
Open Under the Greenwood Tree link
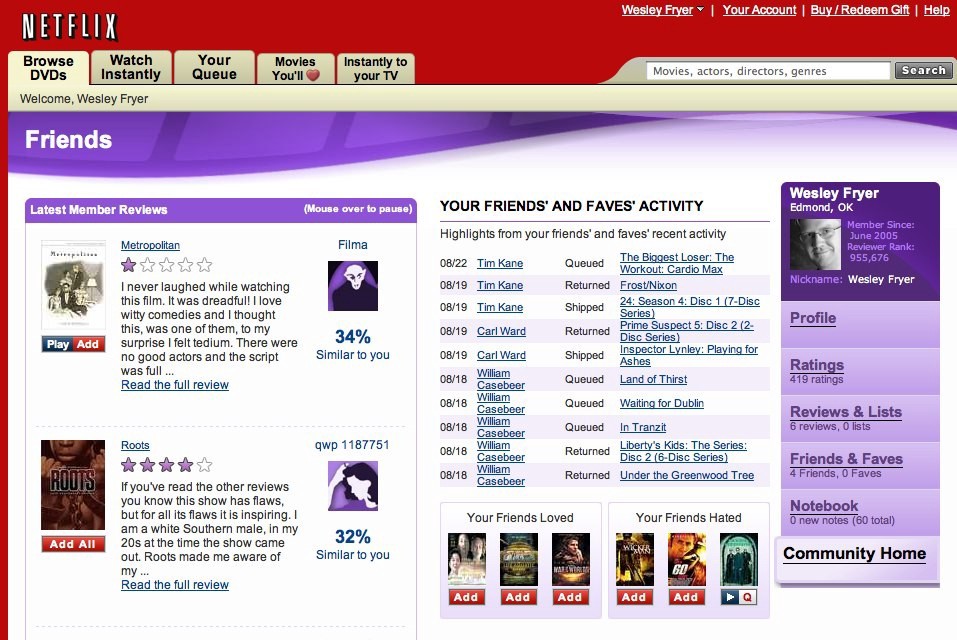coord(687,475)
